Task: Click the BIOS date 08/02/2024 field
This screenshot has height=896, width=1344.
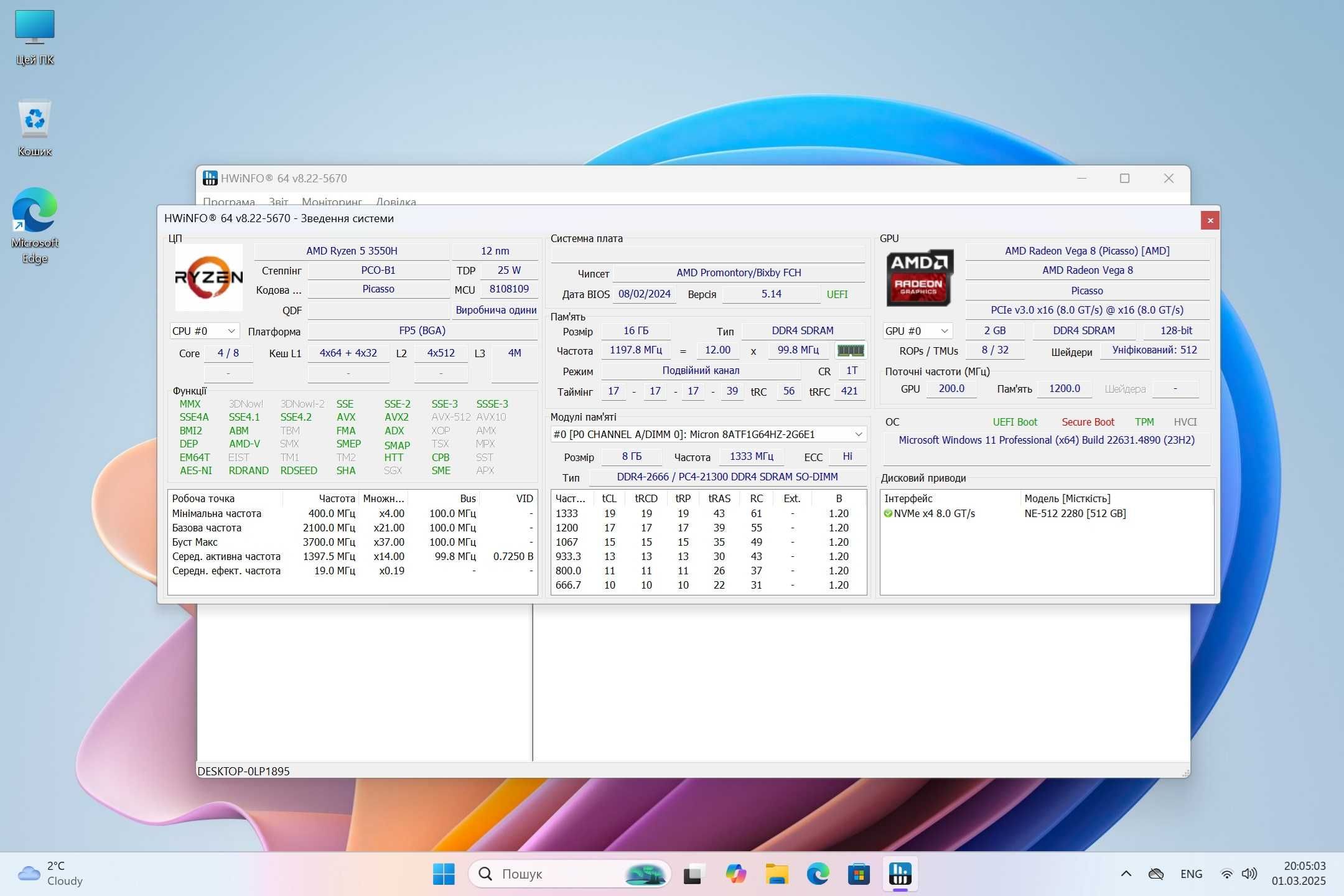Action: (x=644, y=294)
